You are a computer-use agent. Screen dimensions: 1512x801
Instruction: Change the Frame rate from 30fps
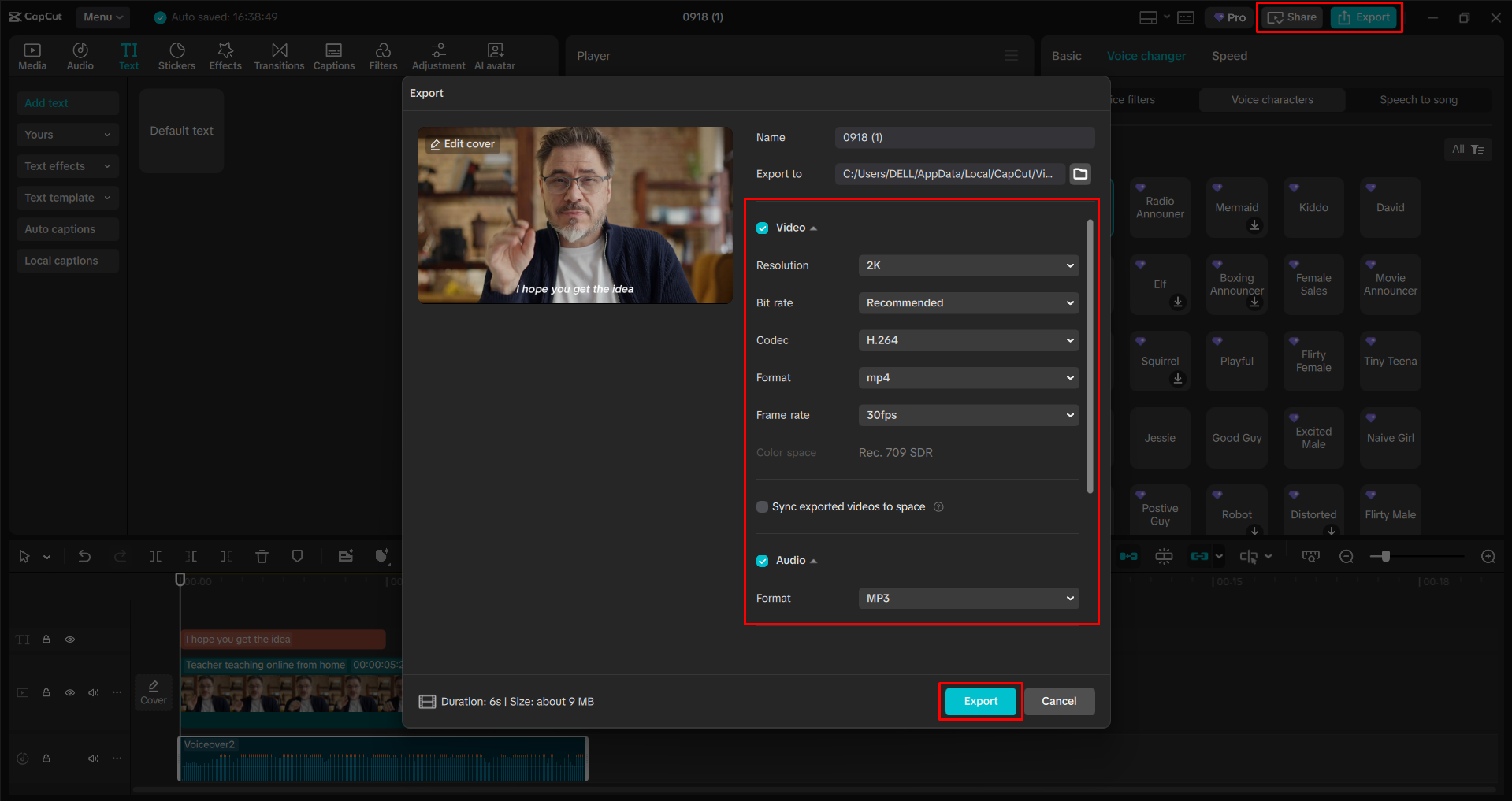(968, 415)
